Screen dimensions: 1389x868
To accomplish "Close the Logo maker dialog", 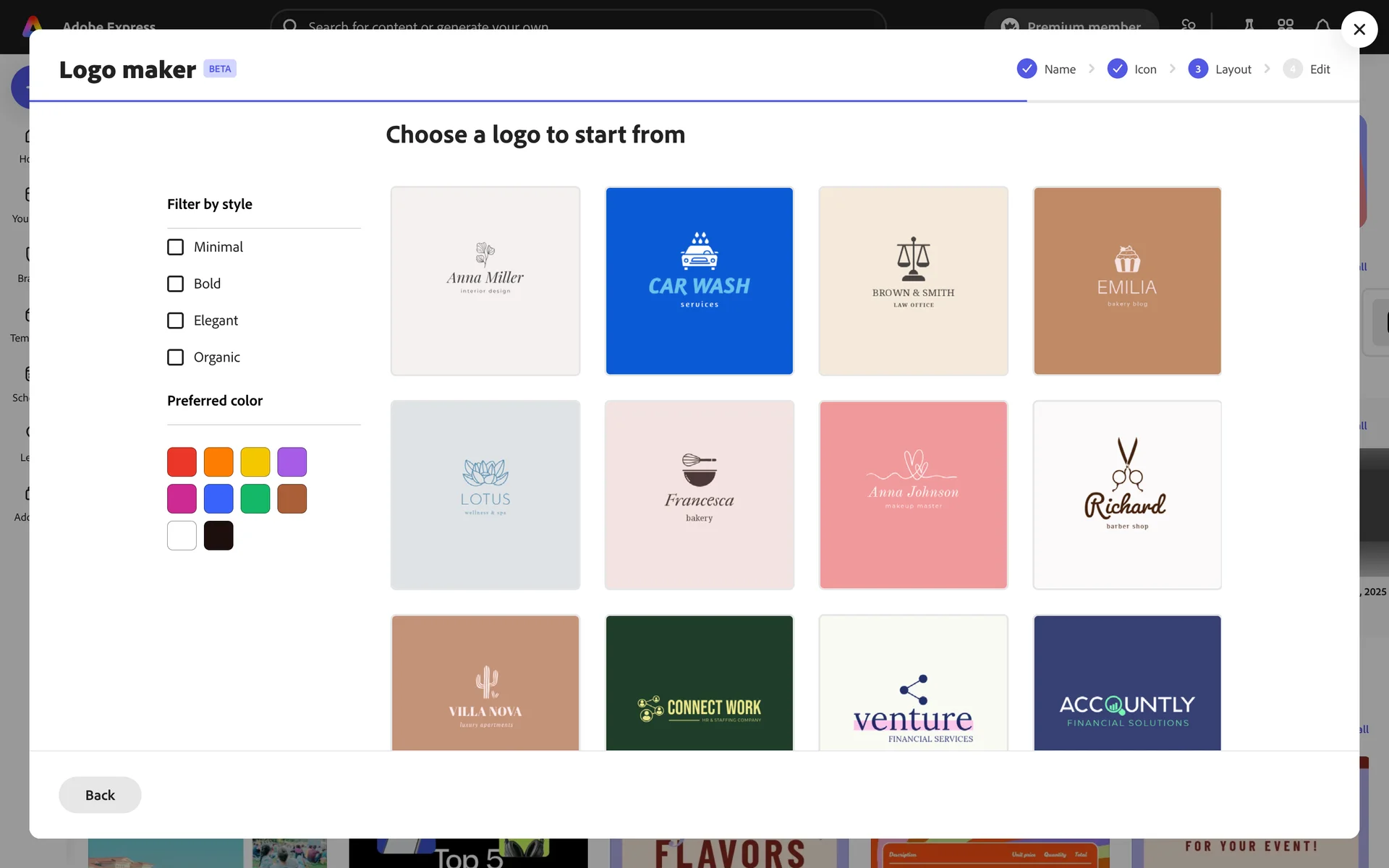I will 1359,30.
